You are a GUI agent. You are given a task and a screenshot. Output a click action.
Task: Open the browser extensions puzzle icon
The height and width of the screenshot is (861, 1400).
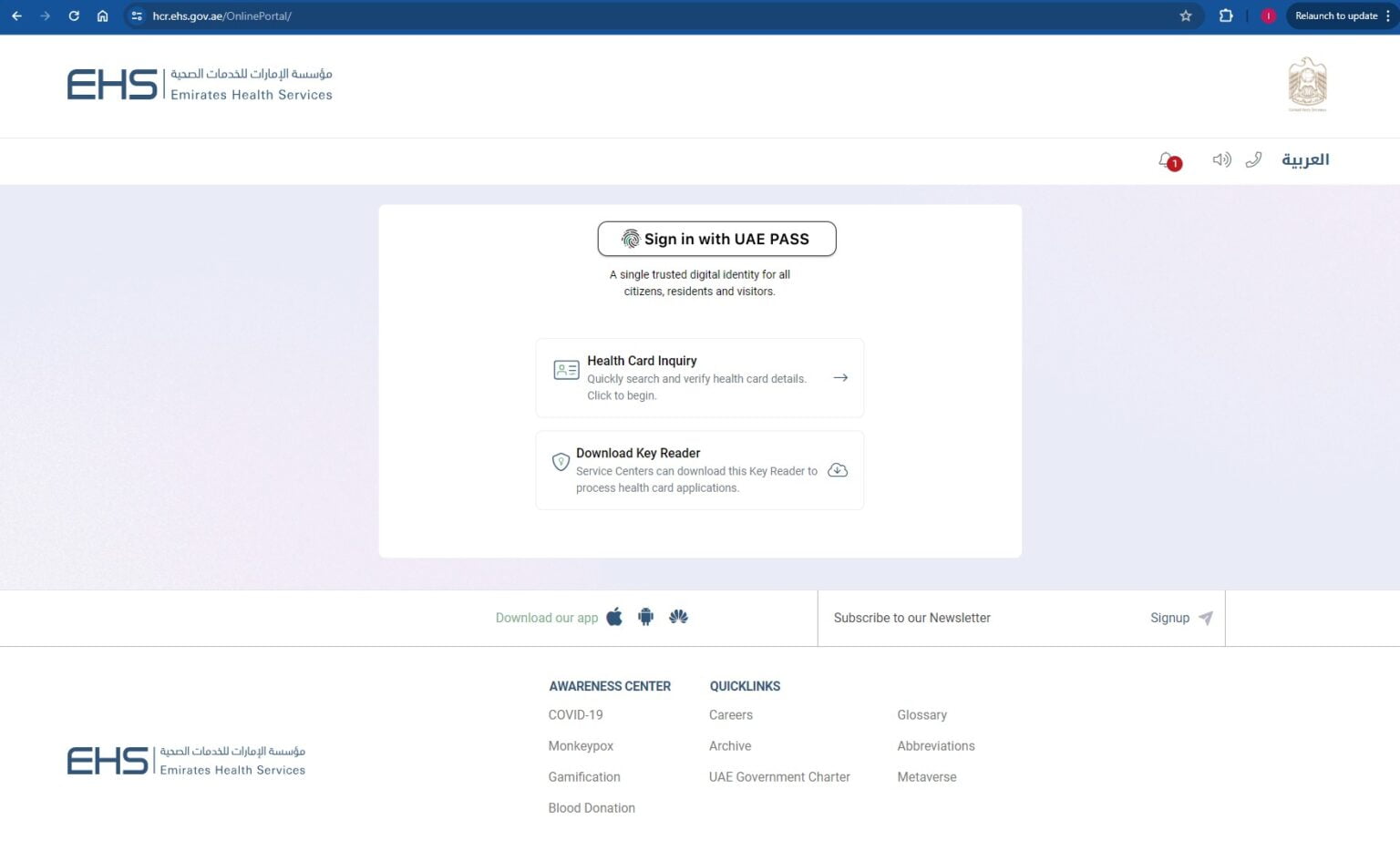point(1226,15)
